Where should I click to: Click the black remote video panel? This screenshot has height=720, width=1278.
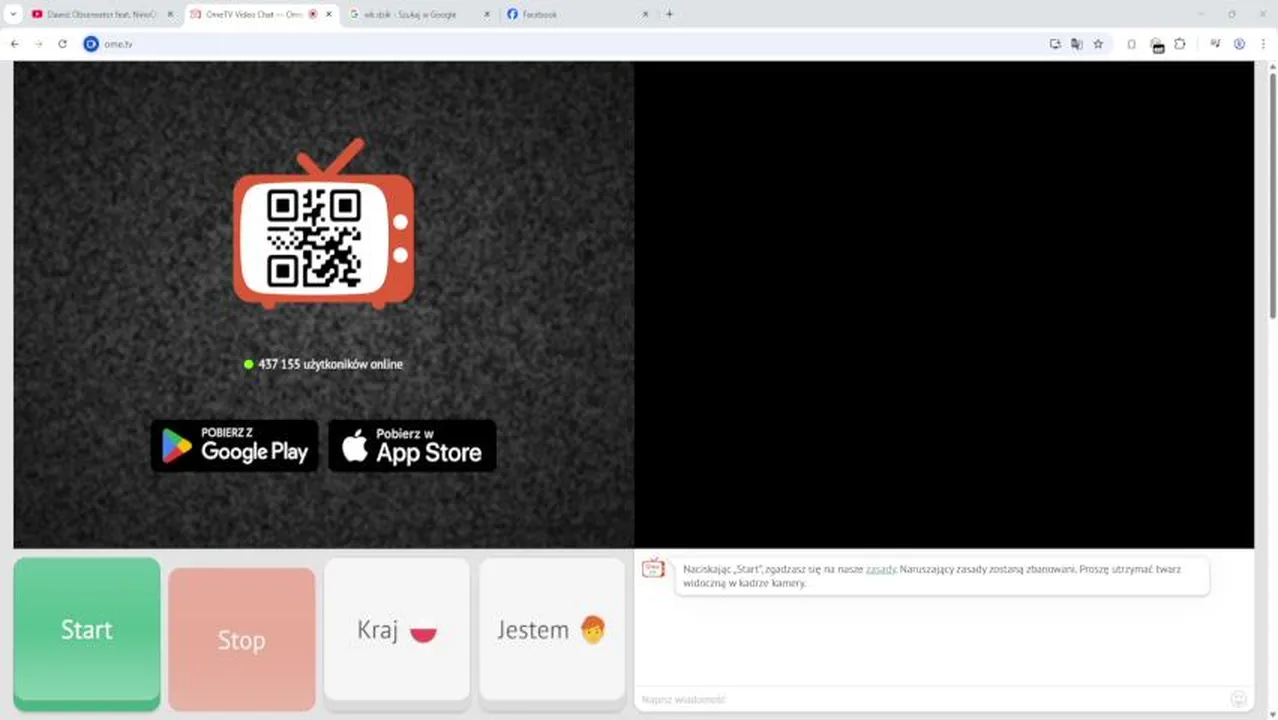click(x=944, y=305)
